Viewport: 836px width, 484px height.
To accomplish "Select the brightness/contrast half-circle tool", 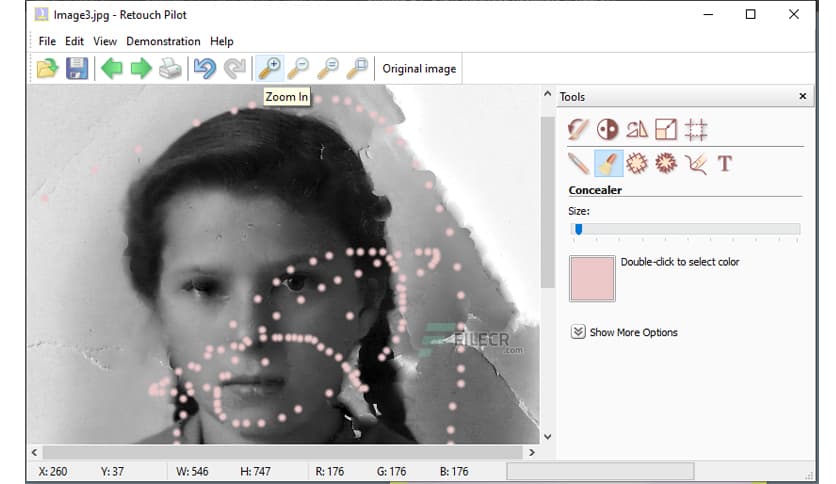I will pos(607,130).
